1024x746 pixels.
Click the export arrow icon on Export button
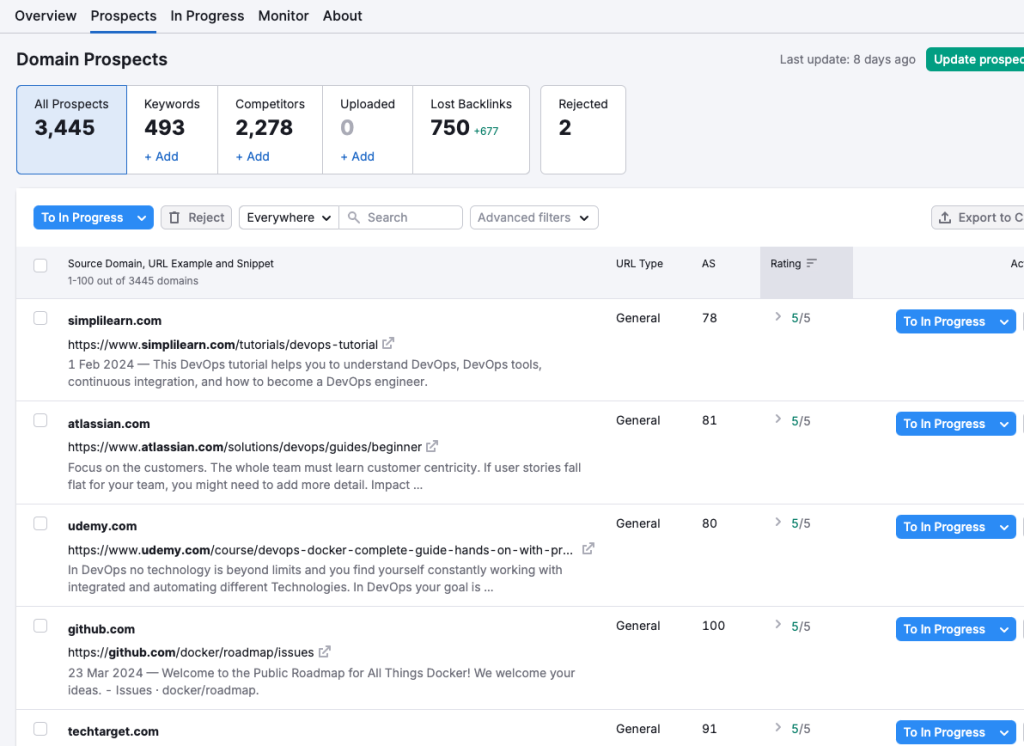[x=945, y=217]
